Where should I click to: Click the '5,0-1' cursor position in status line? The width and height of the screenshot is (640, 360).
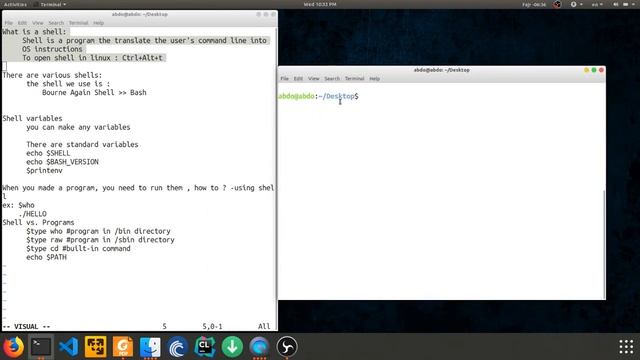[x=212, y=327]
